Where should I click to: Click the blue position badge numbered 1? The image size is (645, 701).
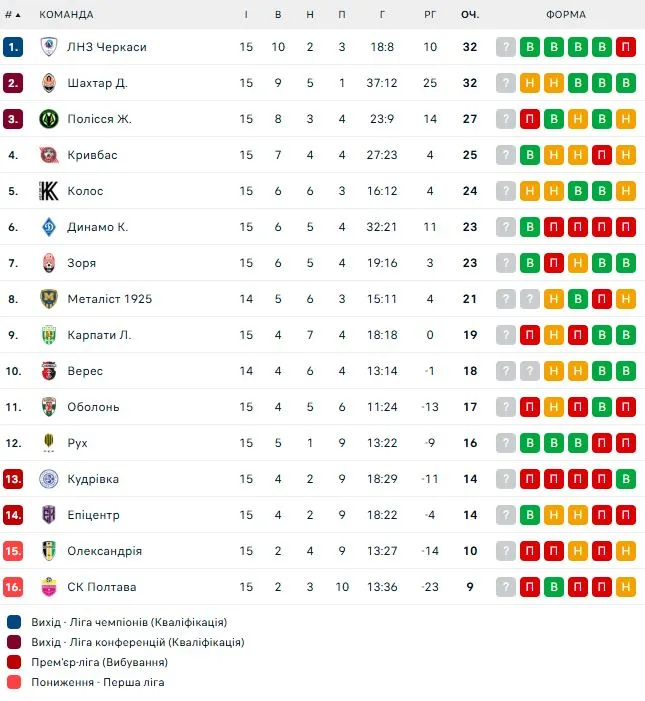tap(13, 47)
